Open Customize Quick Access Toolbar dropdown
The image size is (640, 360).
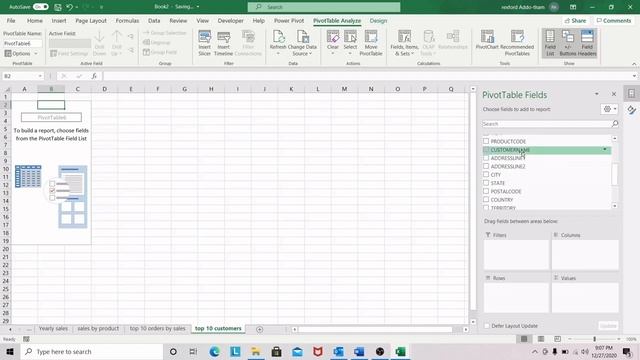(x=101, y=7)
